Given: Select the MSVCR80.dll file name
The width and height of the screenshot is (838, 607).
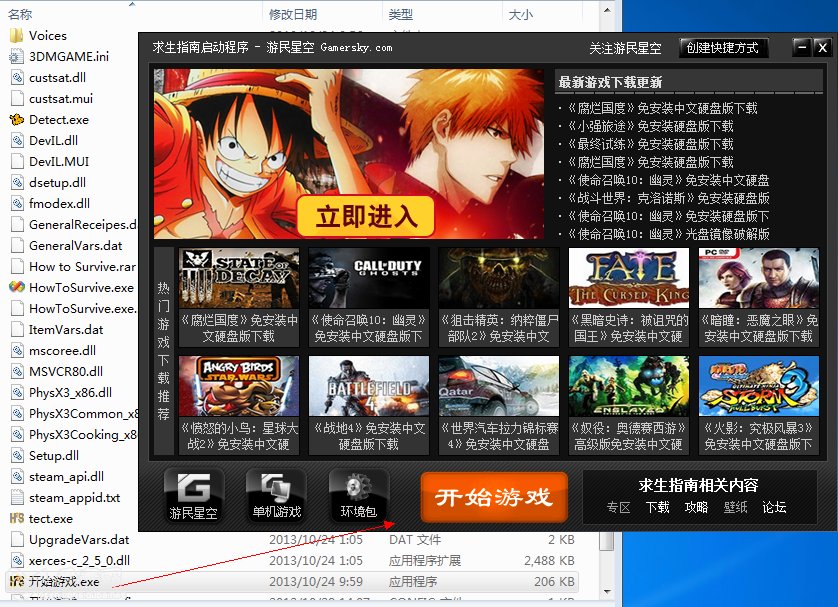Looking at the screenshot, I should pyautogui.click(x=66, y=371).
